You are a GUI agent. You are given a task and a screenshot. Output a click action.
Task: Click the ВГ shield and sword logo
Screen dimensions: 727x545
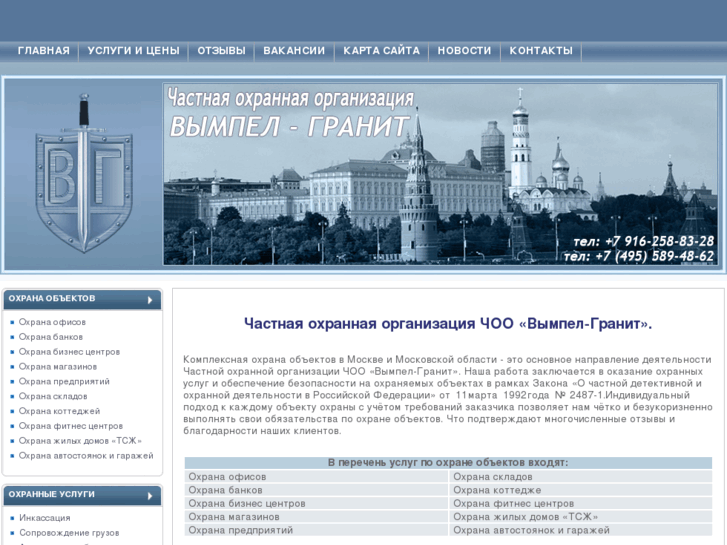coord(84,174)
